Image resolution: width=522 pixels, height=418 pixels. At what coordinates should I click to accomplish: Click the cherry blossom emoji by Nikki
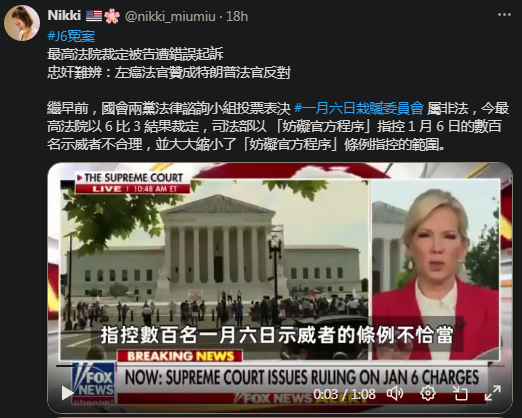pos(112,16)
